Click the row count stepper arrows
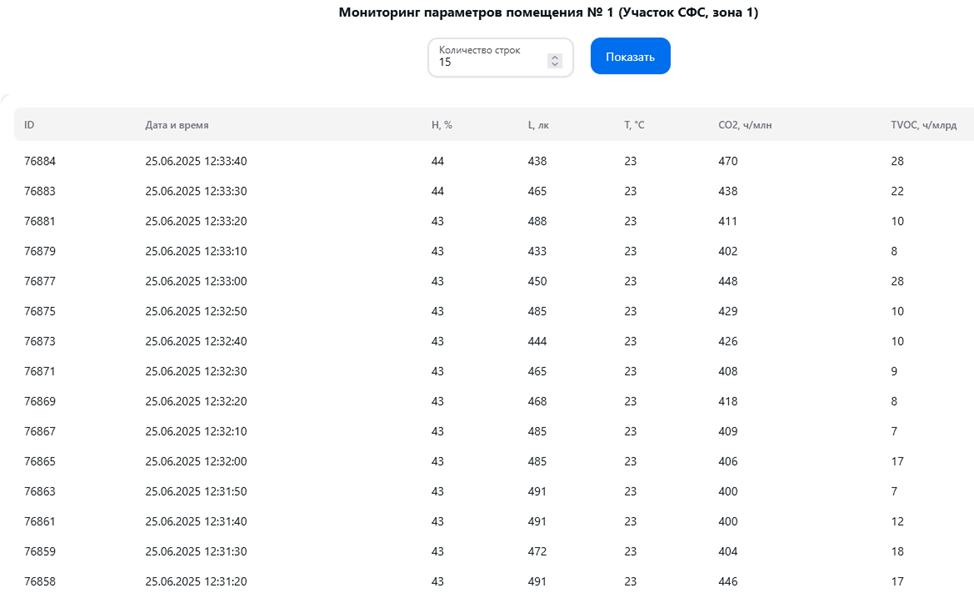Image resolution: width=974 pixels, height=598 pixels. (x=554, y=62)
